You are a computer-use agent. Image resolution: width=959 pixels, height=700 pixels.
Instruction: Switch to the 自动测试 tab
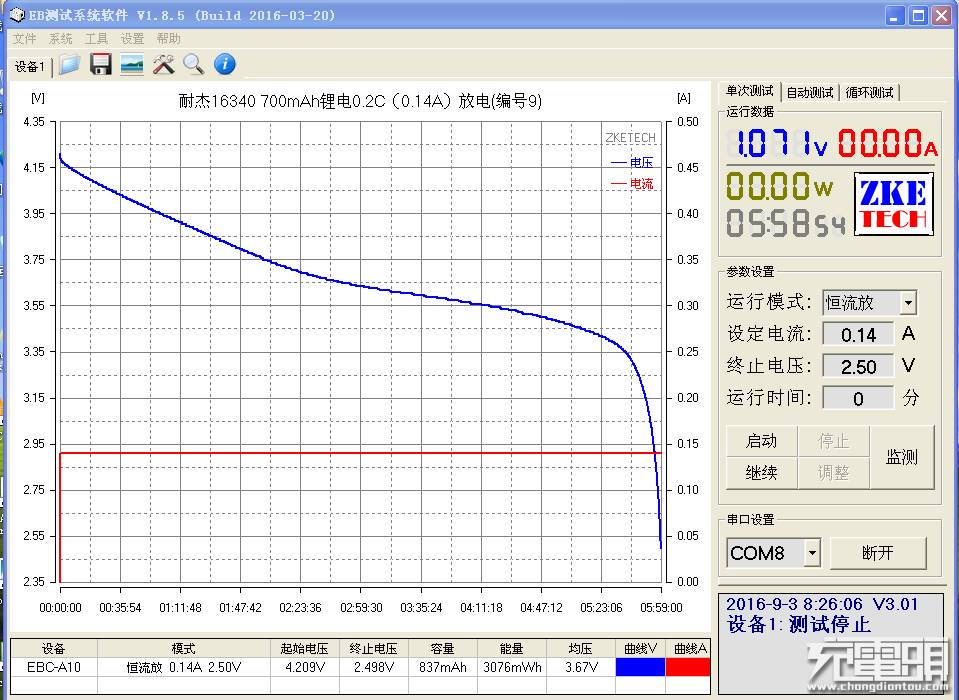coord(810,92)
